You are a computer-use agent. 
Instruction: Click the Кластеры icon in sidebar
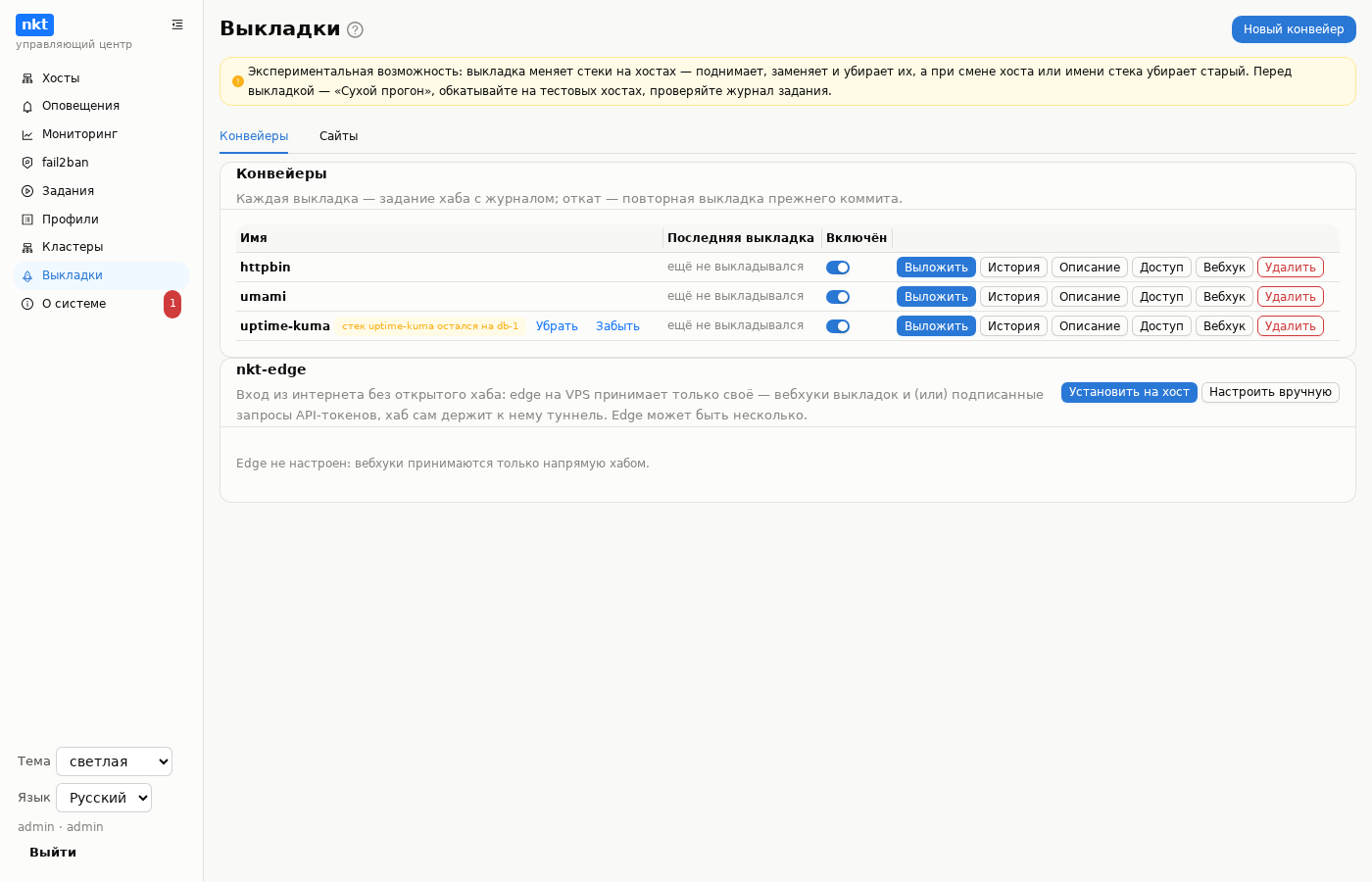27,248
